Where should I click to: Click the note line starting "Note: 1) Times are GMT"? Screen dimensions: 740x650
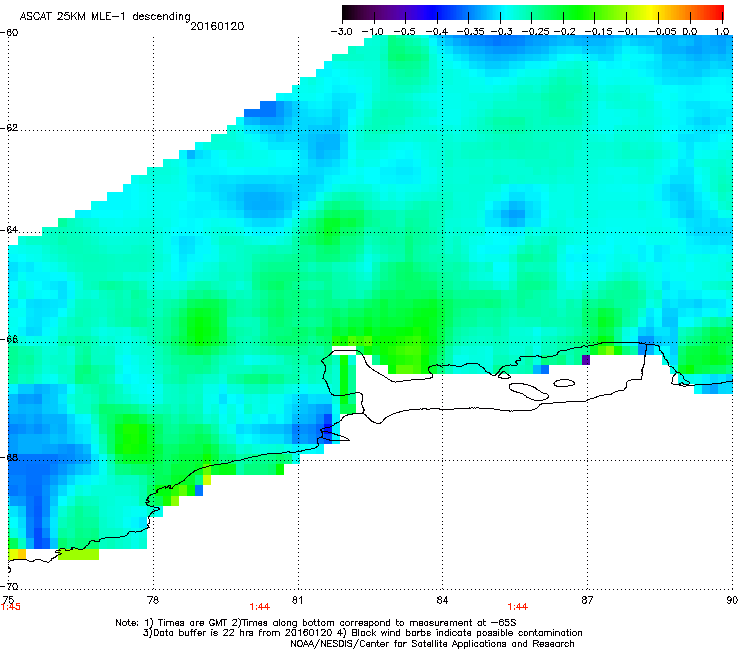[x=316, y=623]
